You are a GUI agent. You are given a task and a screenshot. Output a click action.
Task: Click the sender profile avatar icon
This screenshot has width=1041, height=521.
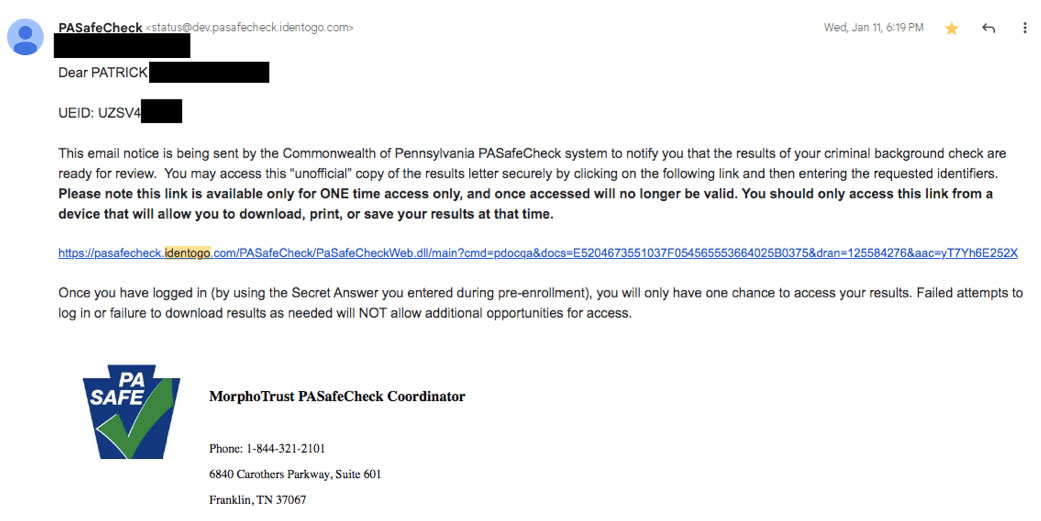point(24,36)
